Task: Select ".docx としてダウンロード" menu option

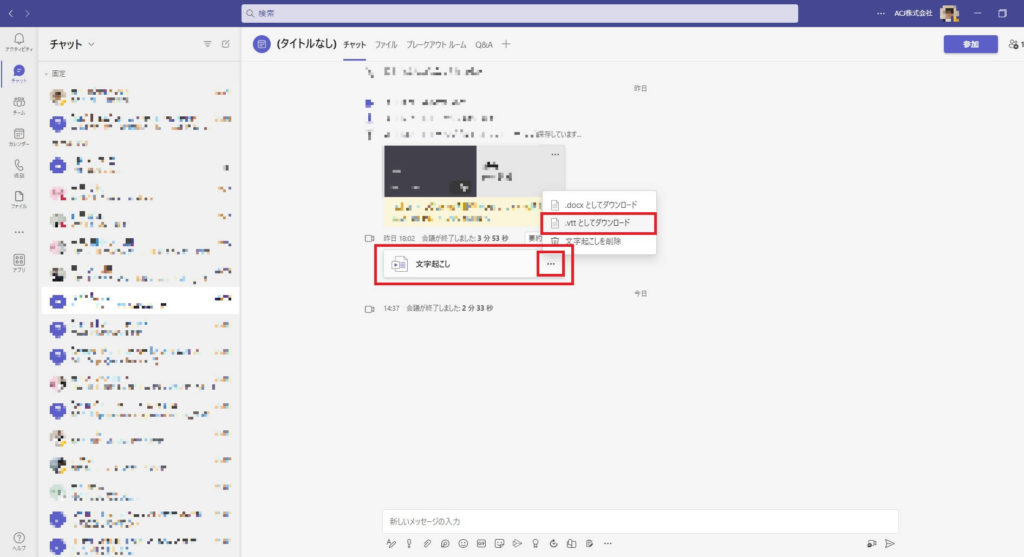Action: click(x=600, y=205)
